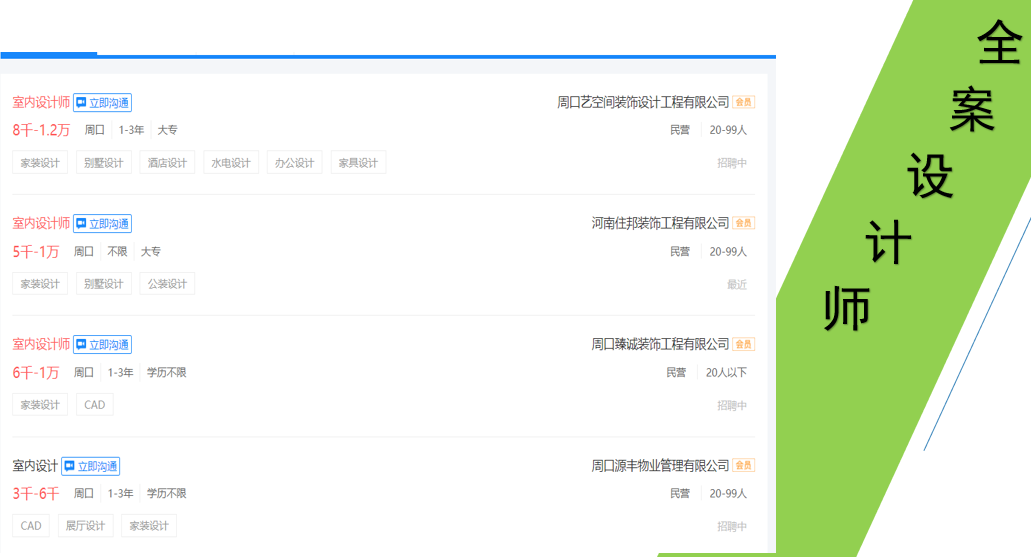Select the 展厅设计 tag
Screen dimensions: 1031x557
tap(85, 526)
